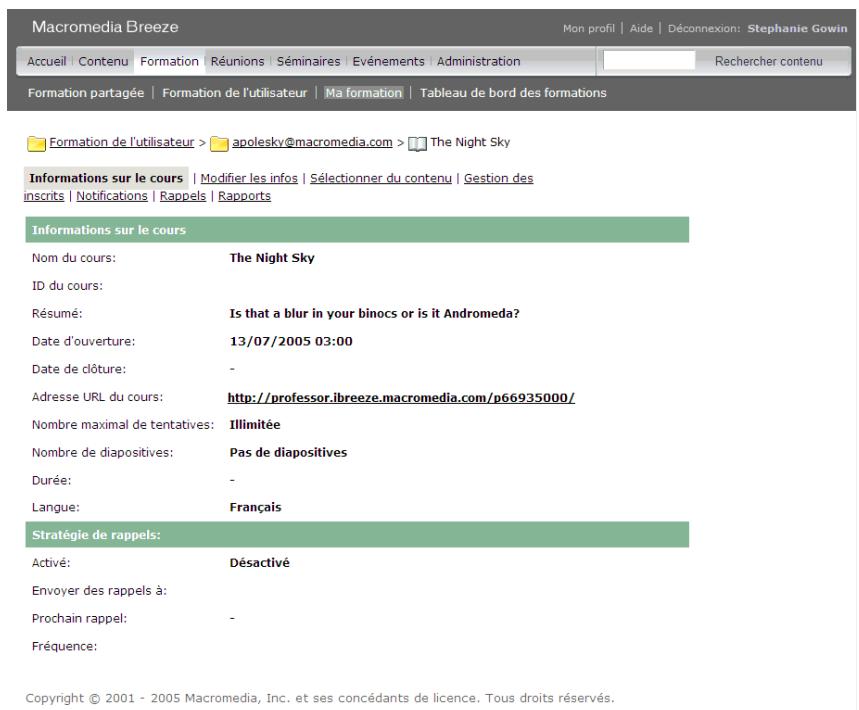The height and width of the screenshot is (710, 859).
Task: Click the folder icon before apolesky@macromedia.com
Action: (219, 143)
